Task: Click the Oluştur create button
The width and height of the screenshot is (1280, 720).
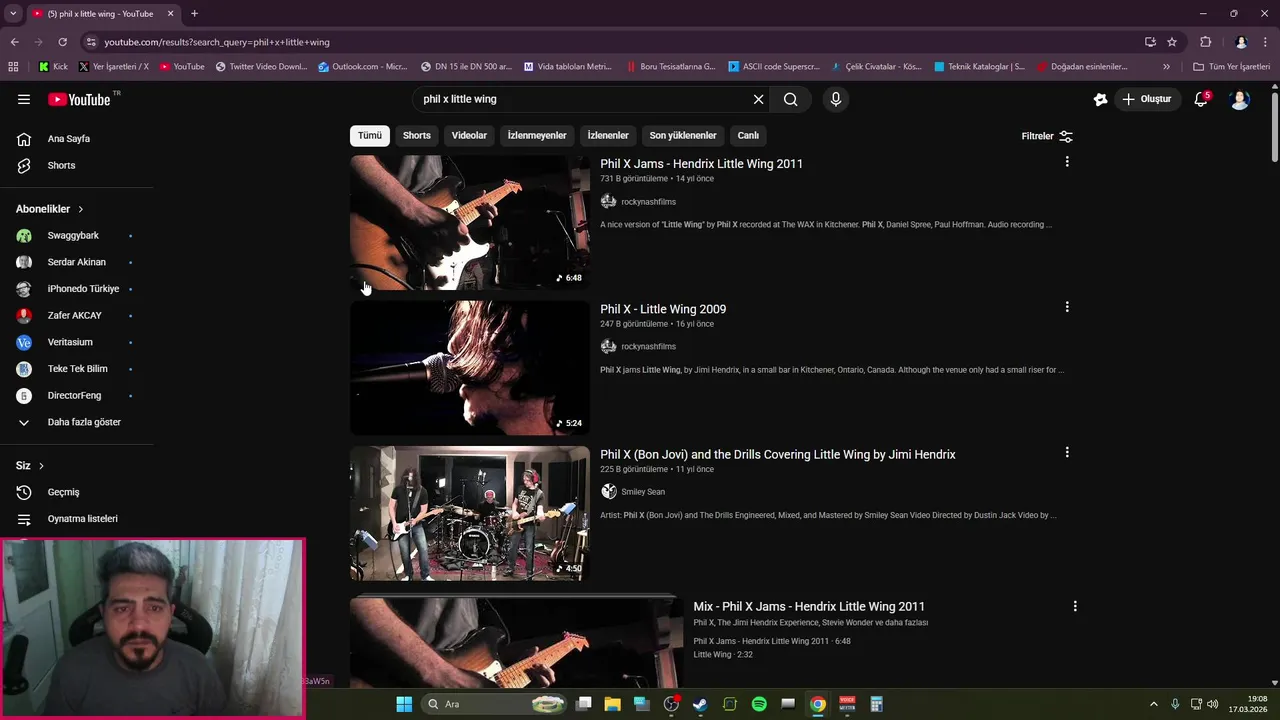Action: pos(1146,99)
